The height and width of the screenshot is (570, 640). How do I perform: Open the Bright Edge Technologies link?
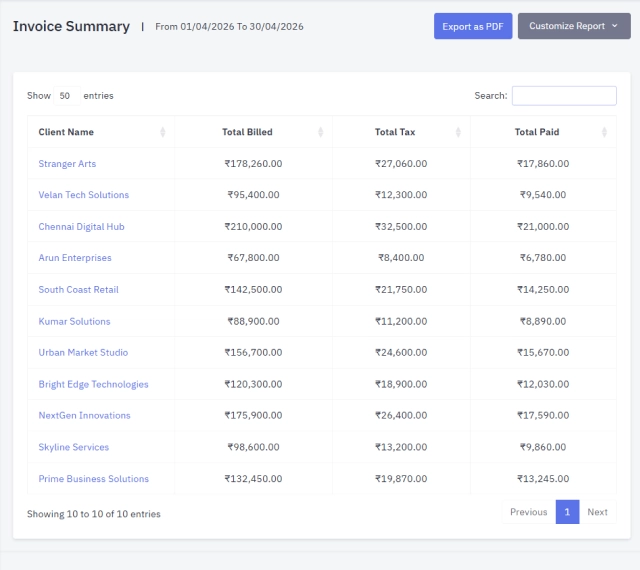(x=93, y=384)
